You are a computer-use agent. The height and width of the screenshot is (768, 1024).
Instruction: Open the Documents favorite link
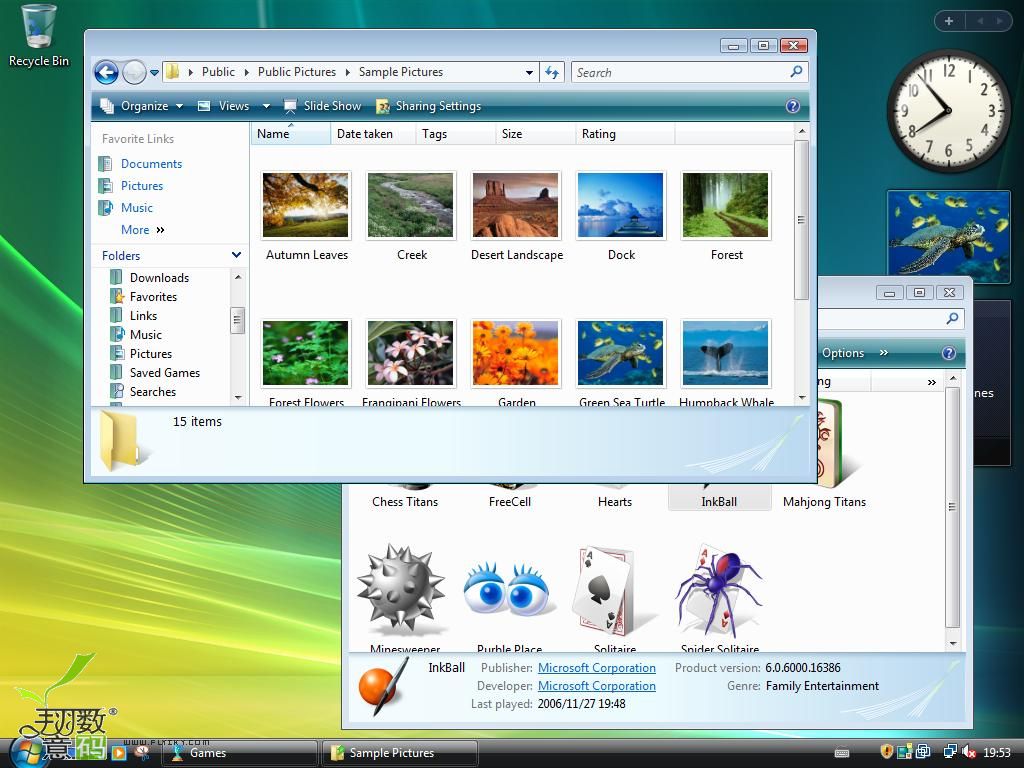point(151,163)
